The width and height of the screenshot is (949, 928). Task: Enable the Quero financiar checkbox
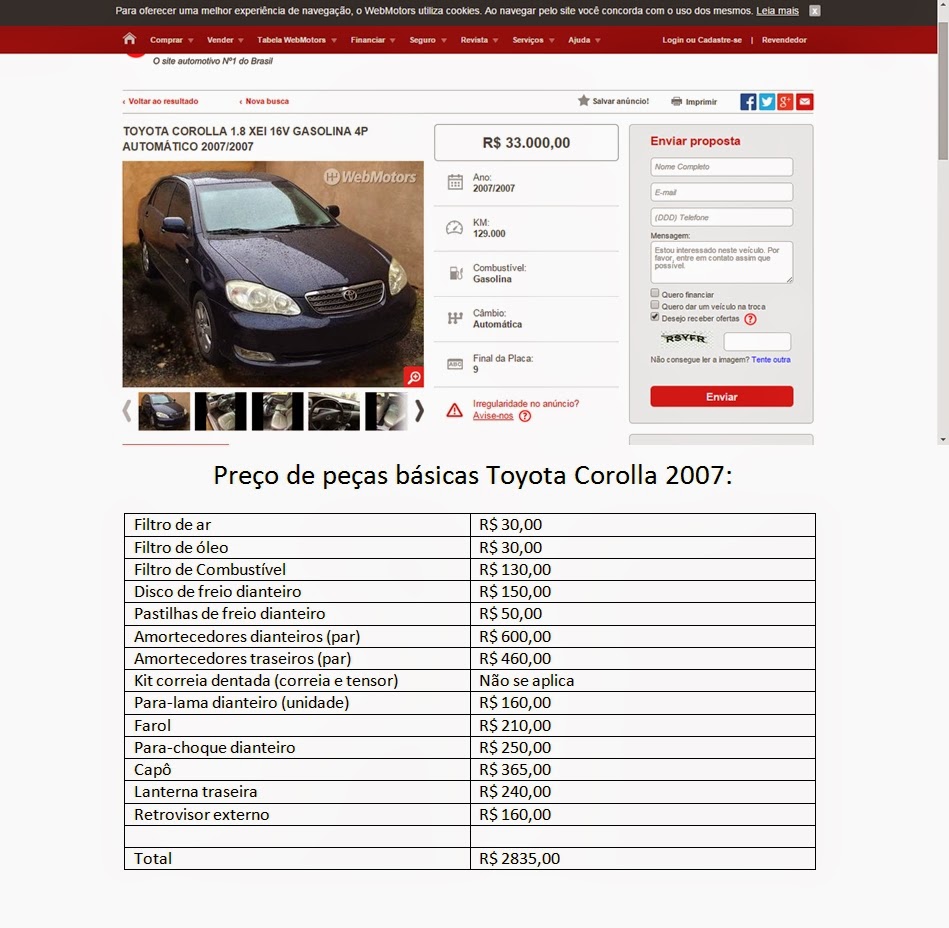pos(654,293)
